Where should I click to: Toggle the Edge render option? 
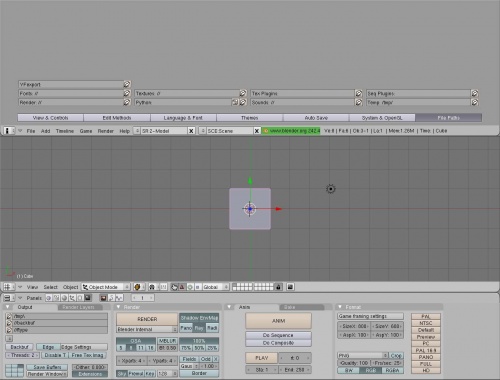(48, 347)
